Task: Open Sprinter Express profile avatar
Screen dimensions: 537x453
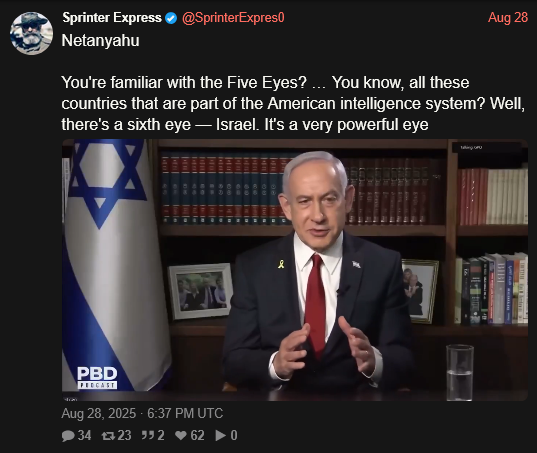Action: tap(32, 34)
